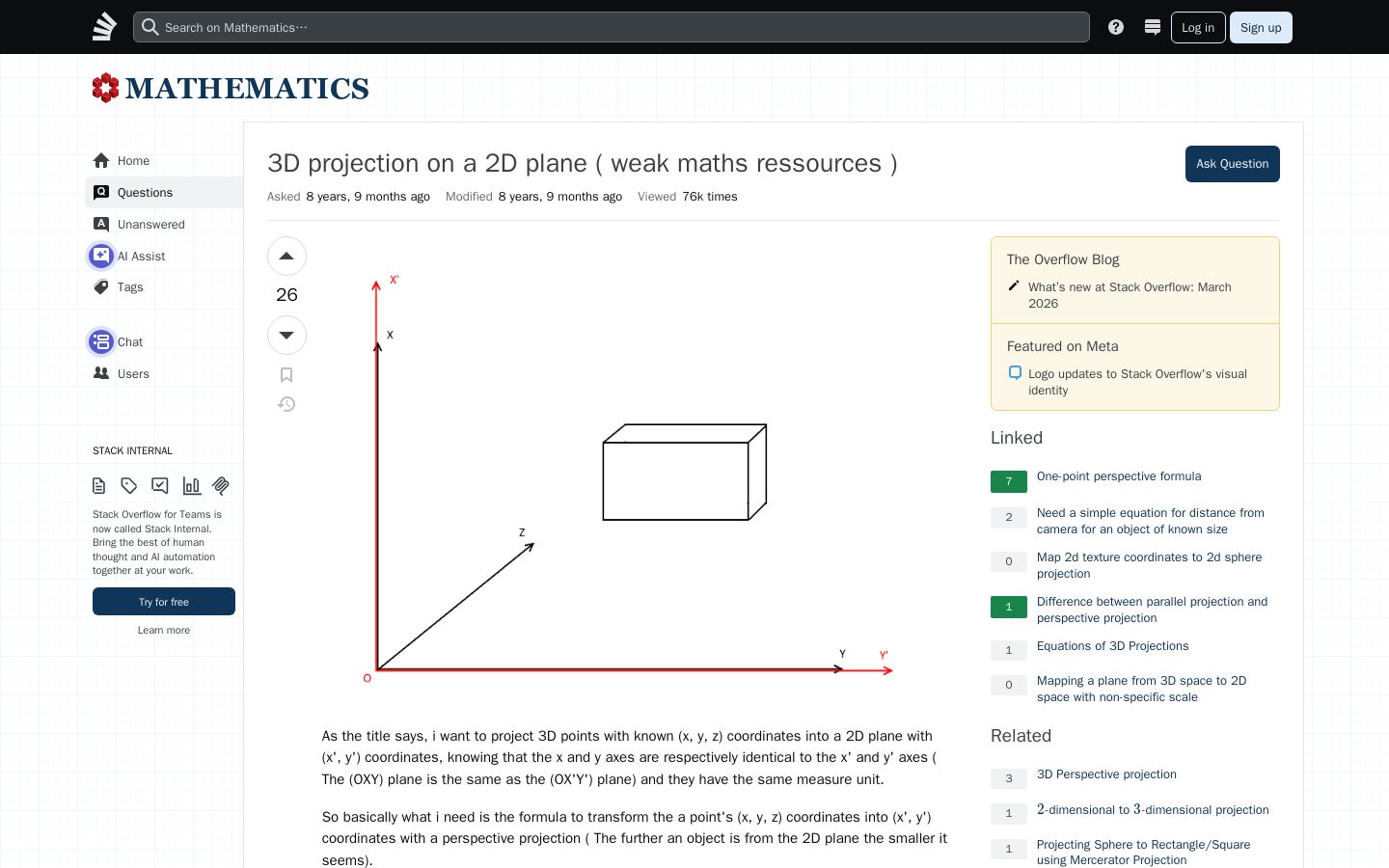This screenshot has height=868, width=1389.
Task: Open the help center question-mark icon
Action: click(1116, 27)
